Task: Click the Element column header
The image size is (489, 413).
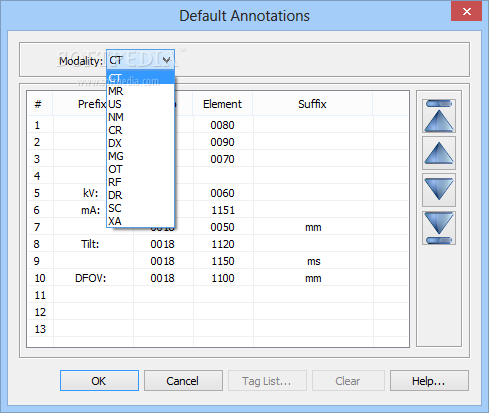Action: tap(223, 104)
